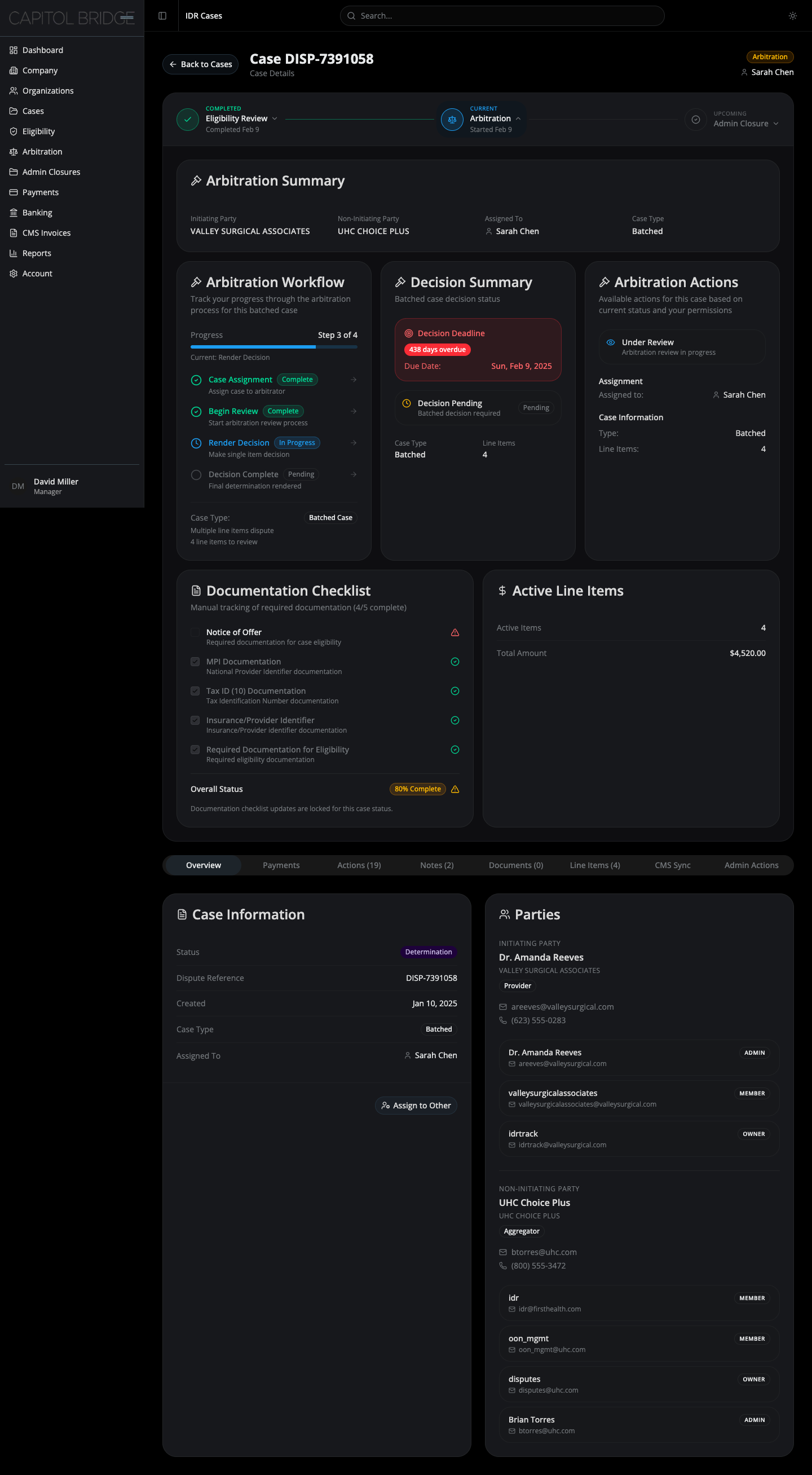Click the workflow progress bar

274,347
